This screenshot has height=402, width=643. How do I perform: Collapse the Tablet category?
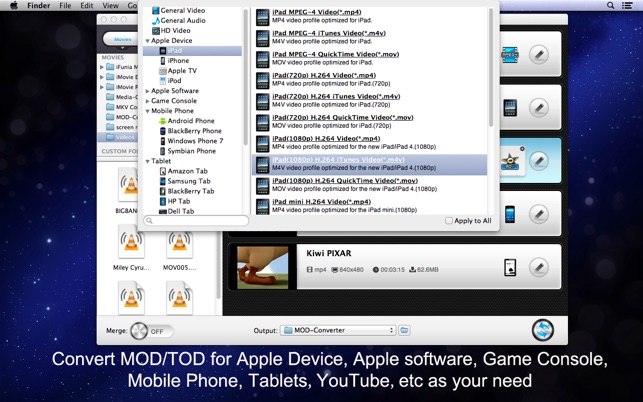click(147, 162)
